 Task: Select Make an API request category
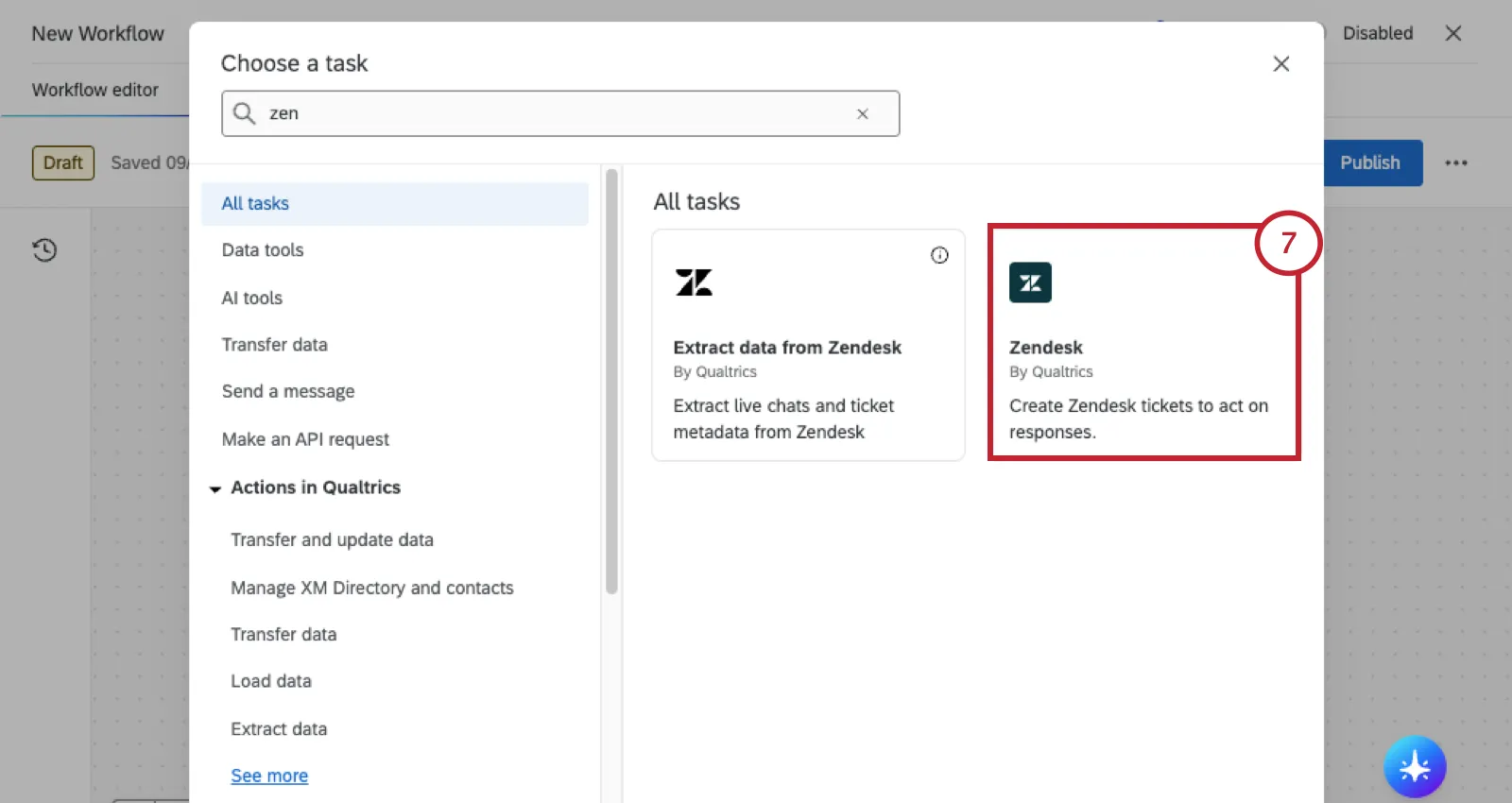pyautogui.click(x=305, y=439)
